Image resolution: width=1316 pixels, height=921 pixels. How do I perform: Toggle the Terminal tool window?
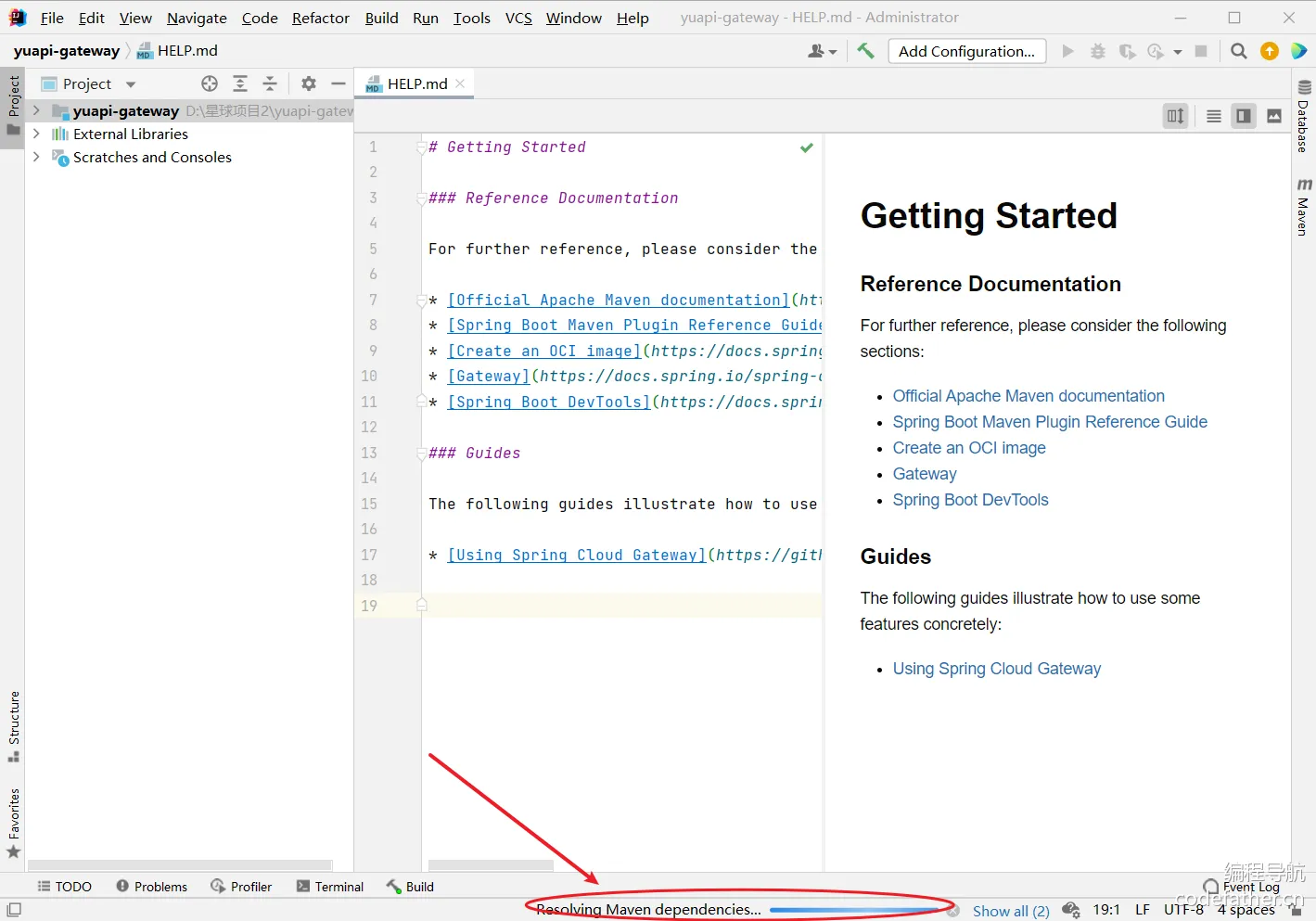pos(330,887)
